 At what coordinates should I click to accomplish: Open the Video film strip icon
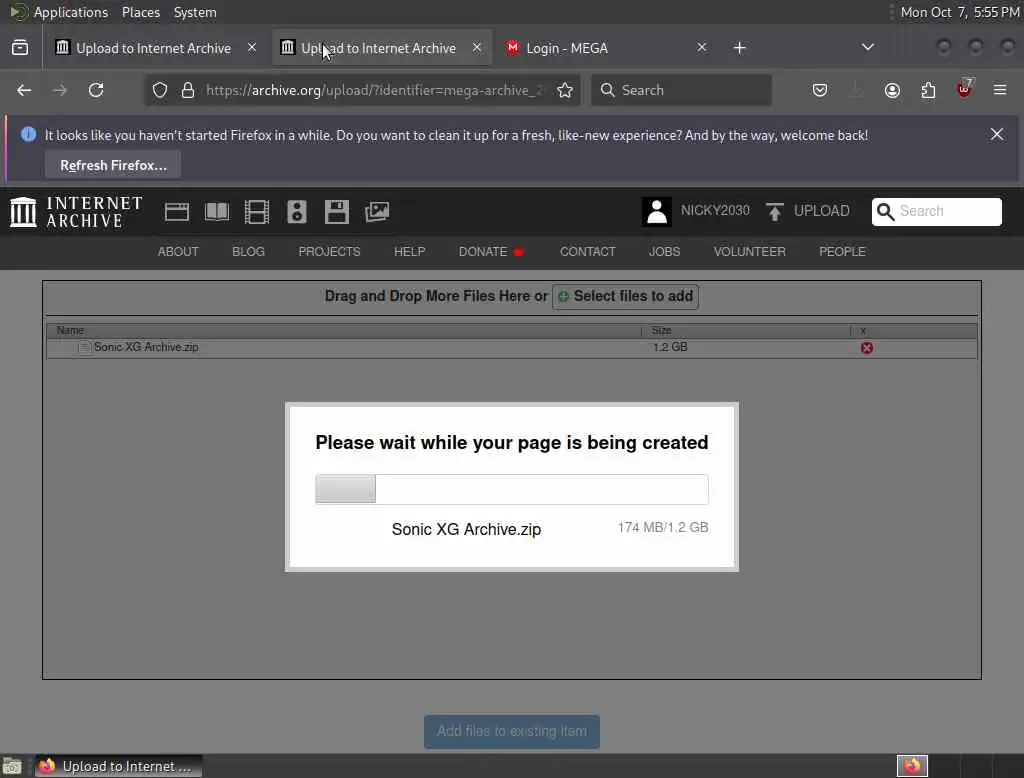[x=257, y=212]
